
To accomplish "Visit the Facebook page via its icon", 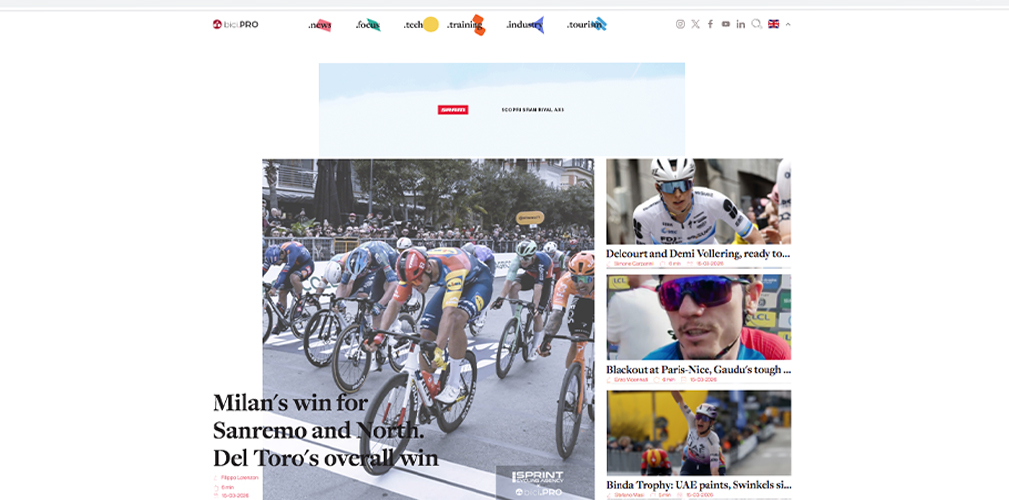I will [x=710, y=24].
